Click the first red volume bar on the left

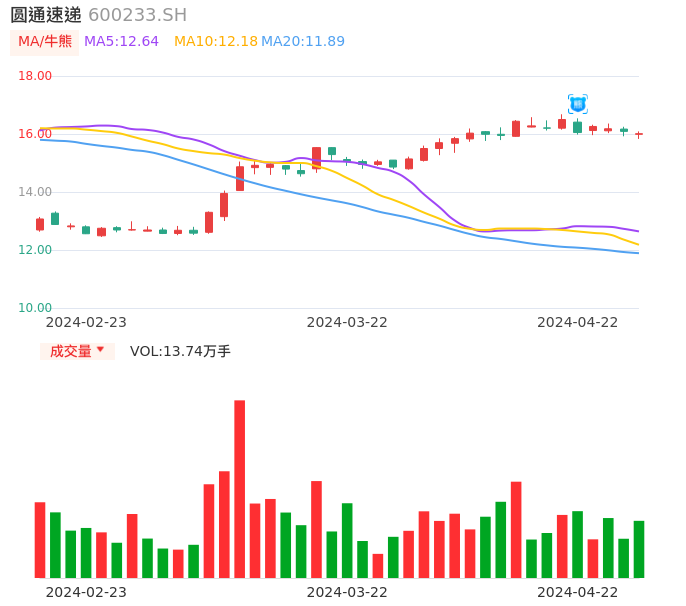tap(40, 540)
